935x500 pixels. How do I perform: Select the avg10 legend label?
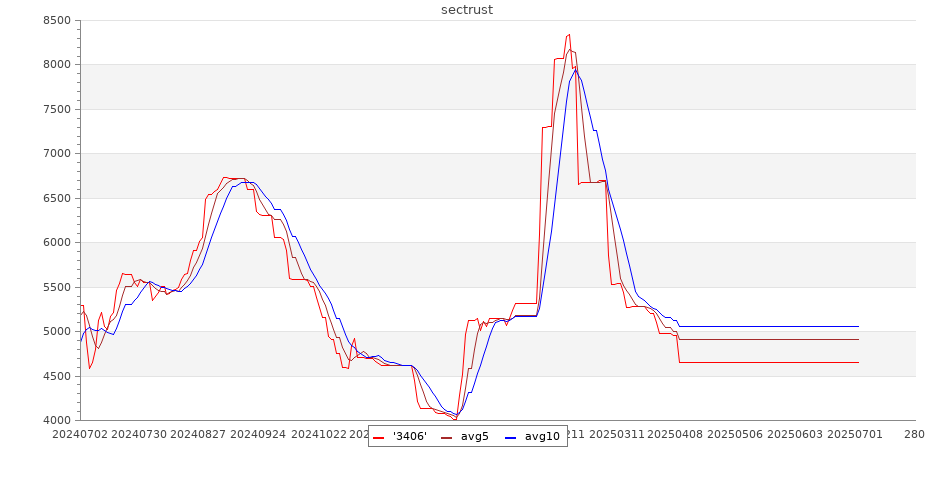[x=542, y=436]
